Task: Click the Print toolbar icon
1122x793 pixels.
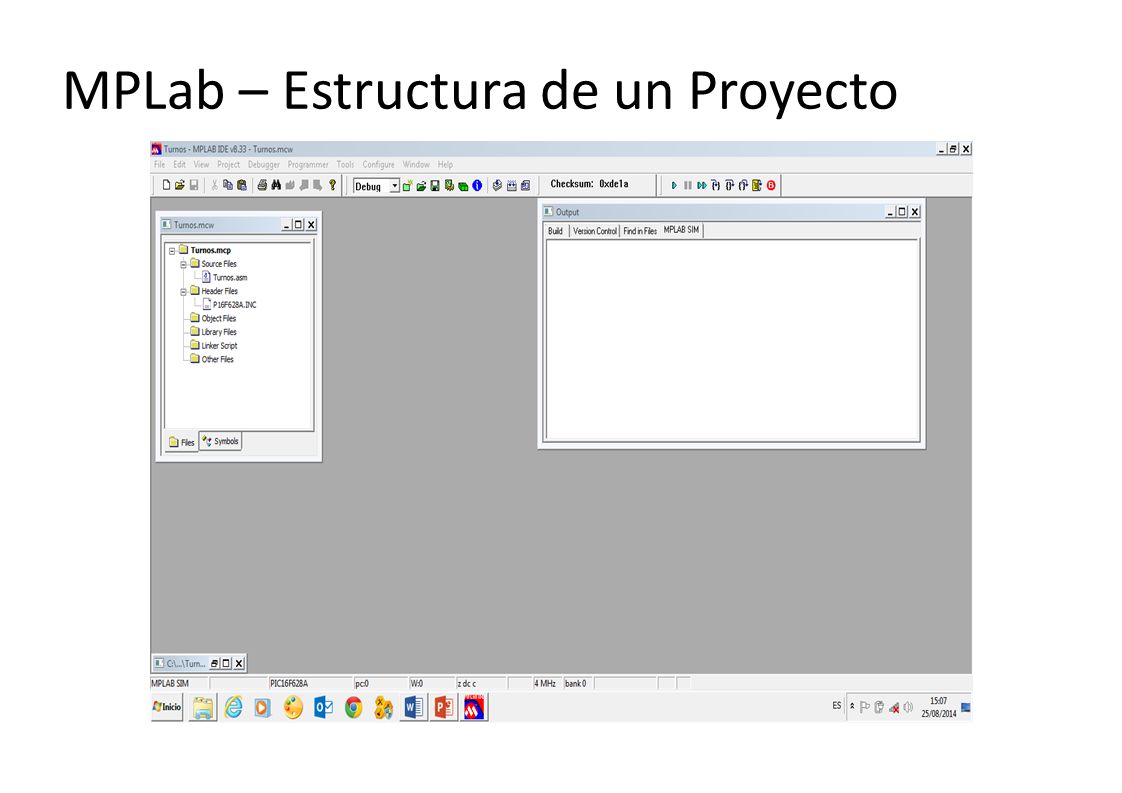Action: point(262,185)
